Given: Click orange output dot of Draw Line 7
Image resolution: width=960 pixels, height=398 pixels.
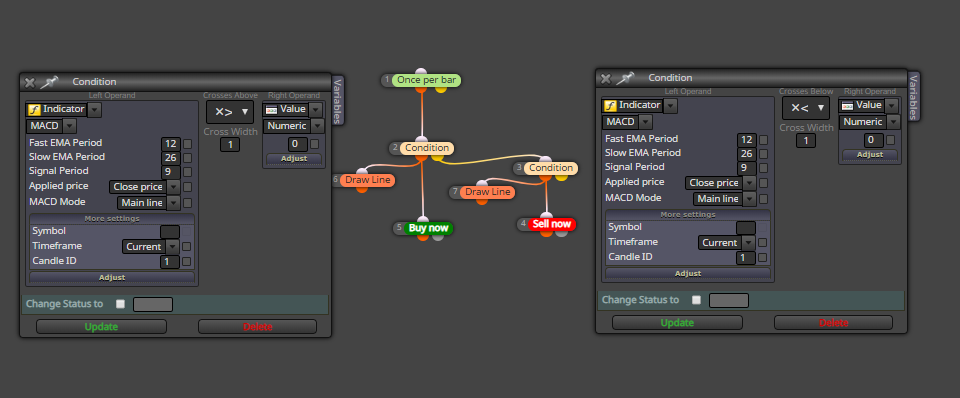Looking at the screenshot, I should coord(482,201).
